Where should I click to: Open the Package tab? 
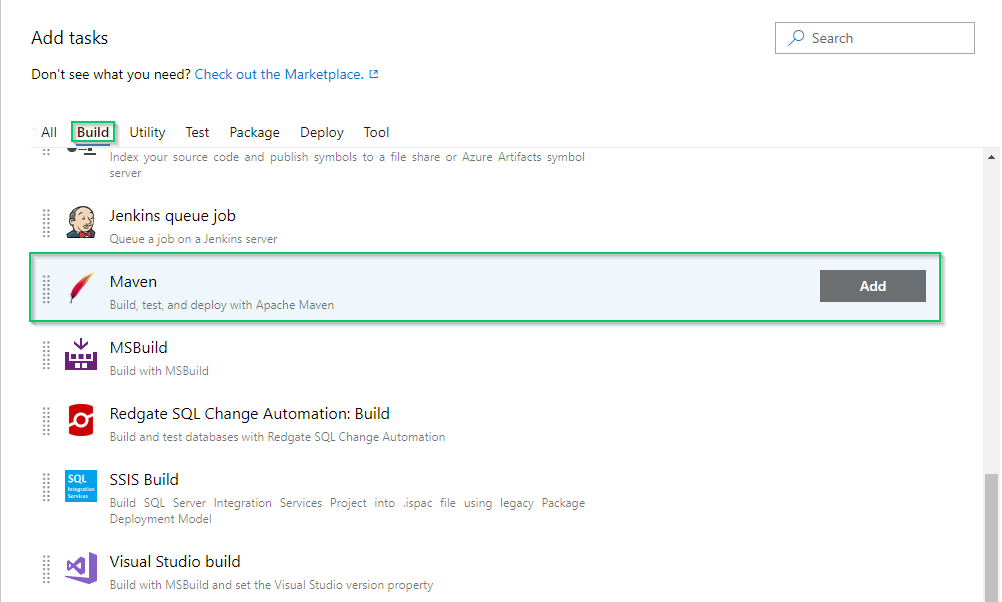[254, 132]
